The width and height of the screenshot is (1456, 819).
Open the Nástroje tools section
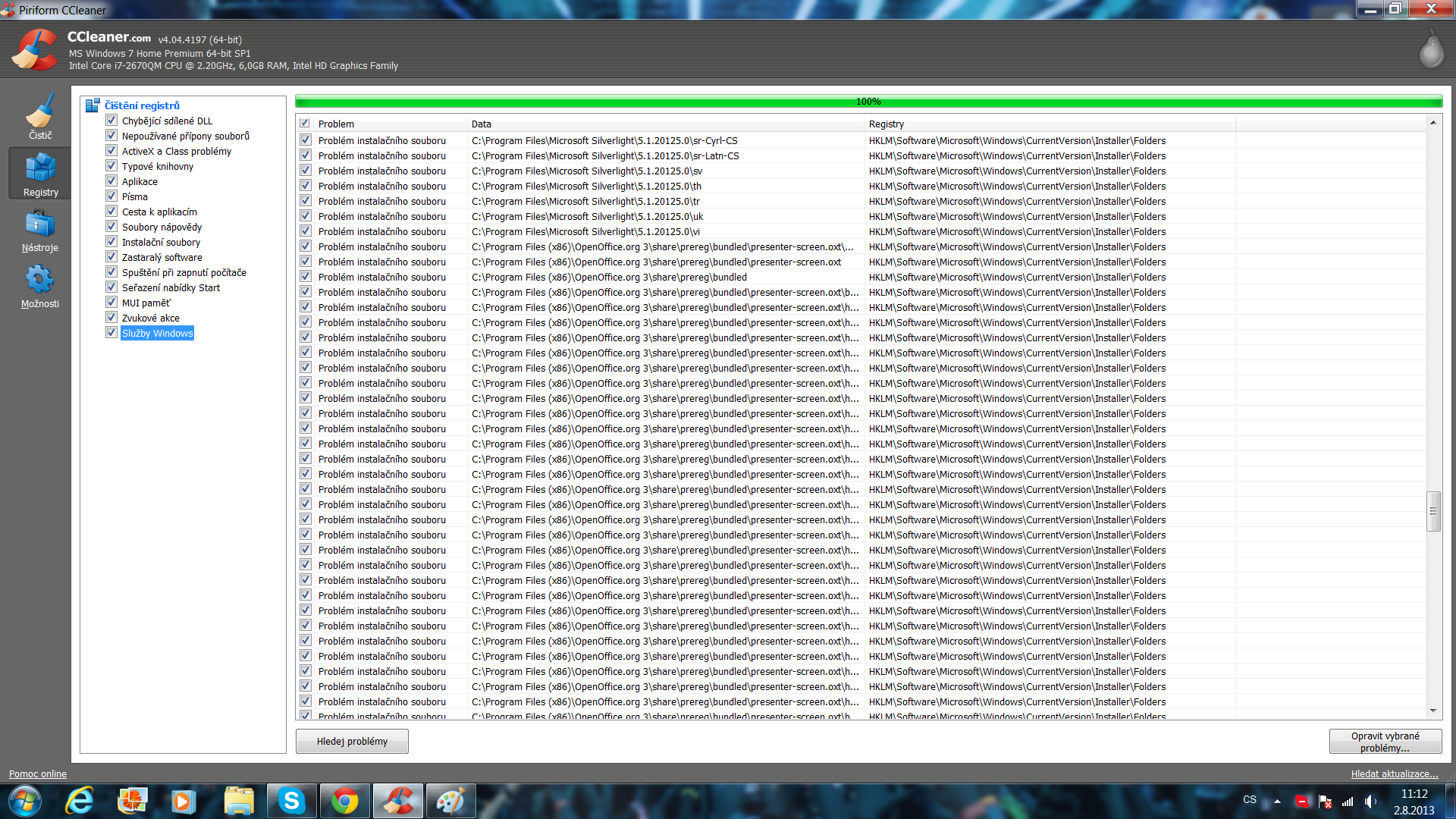pos(40,230)
